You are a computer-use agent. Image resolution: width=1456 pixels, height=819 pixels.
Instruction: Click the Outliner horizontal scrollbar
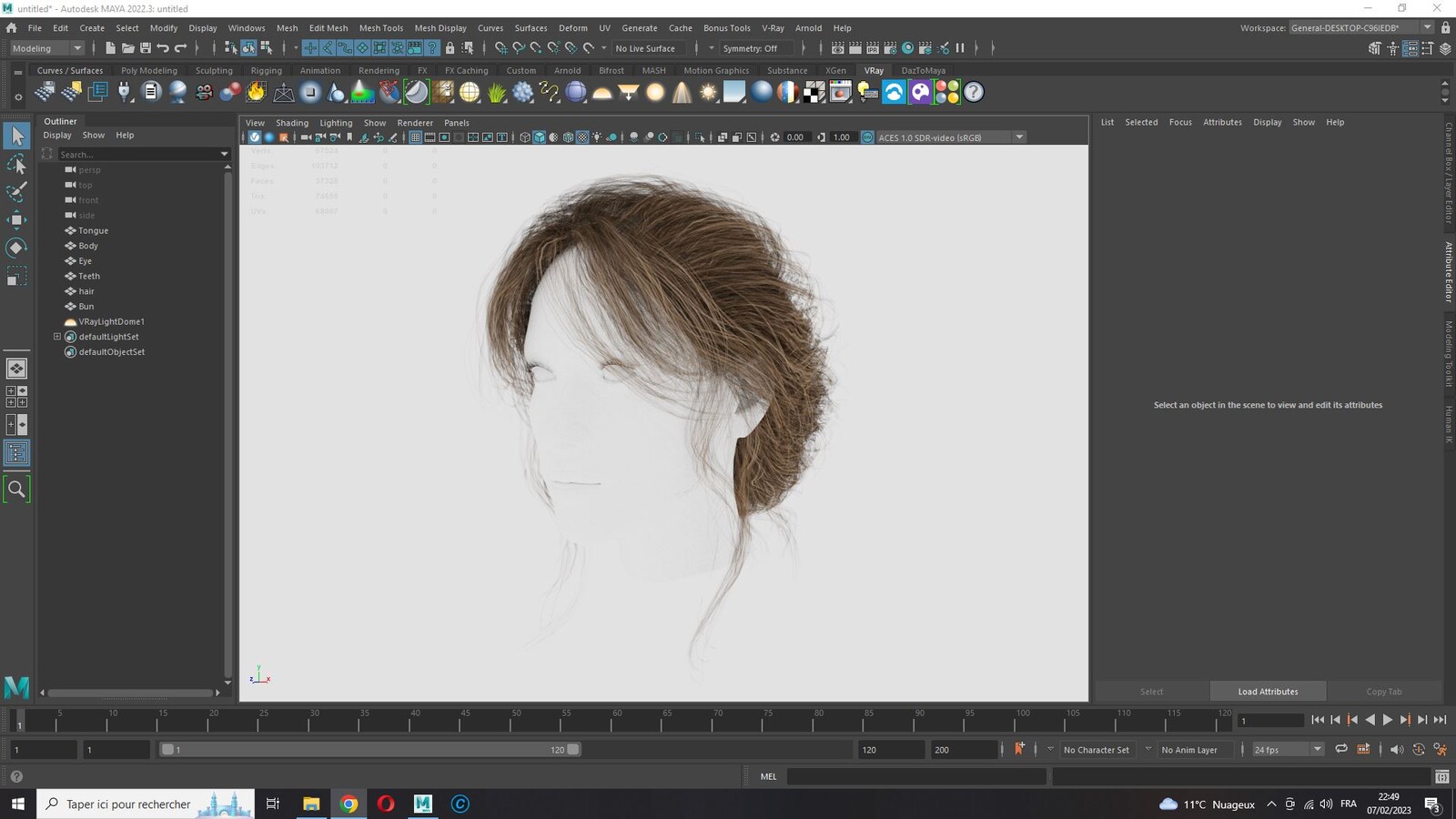pyautogui.click(x=130, y=693)
